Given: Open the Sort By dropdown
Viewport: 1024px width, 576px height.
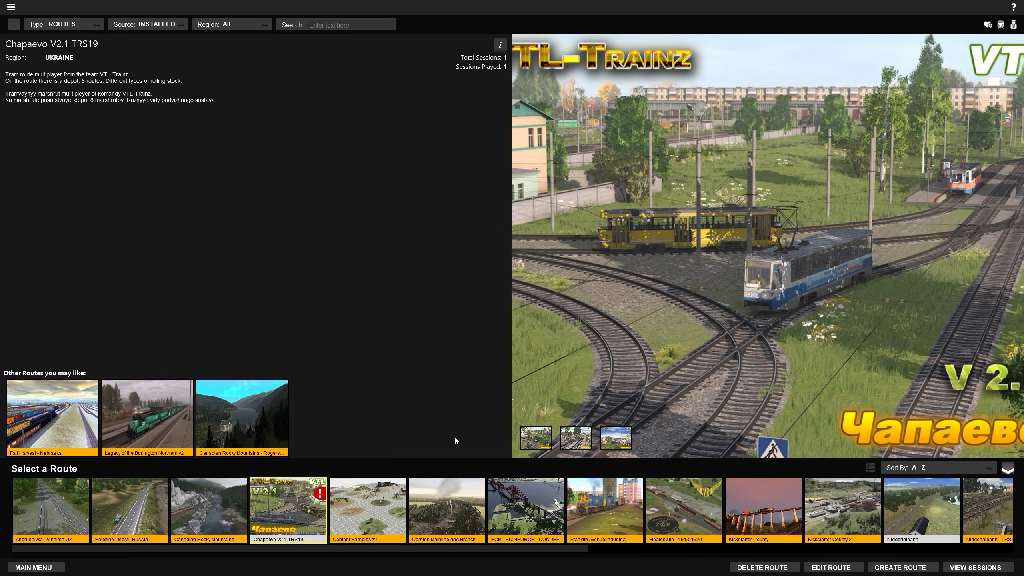Looking at the screenshot, I should 938,468.
